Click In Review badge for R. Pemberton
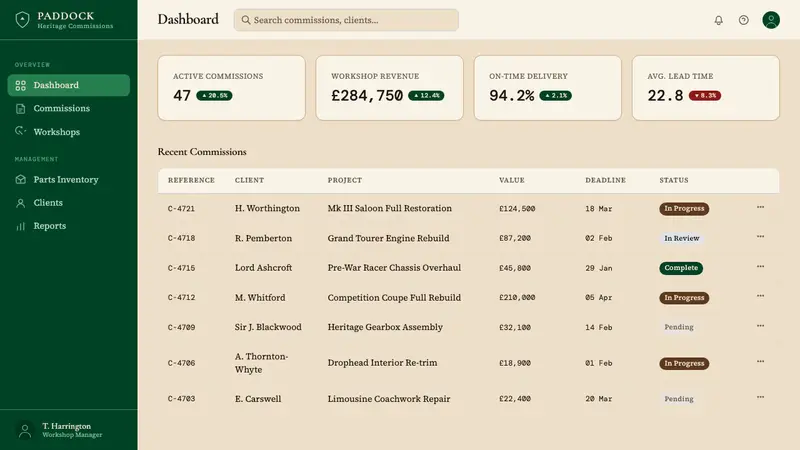 click(x=682, y=238)
